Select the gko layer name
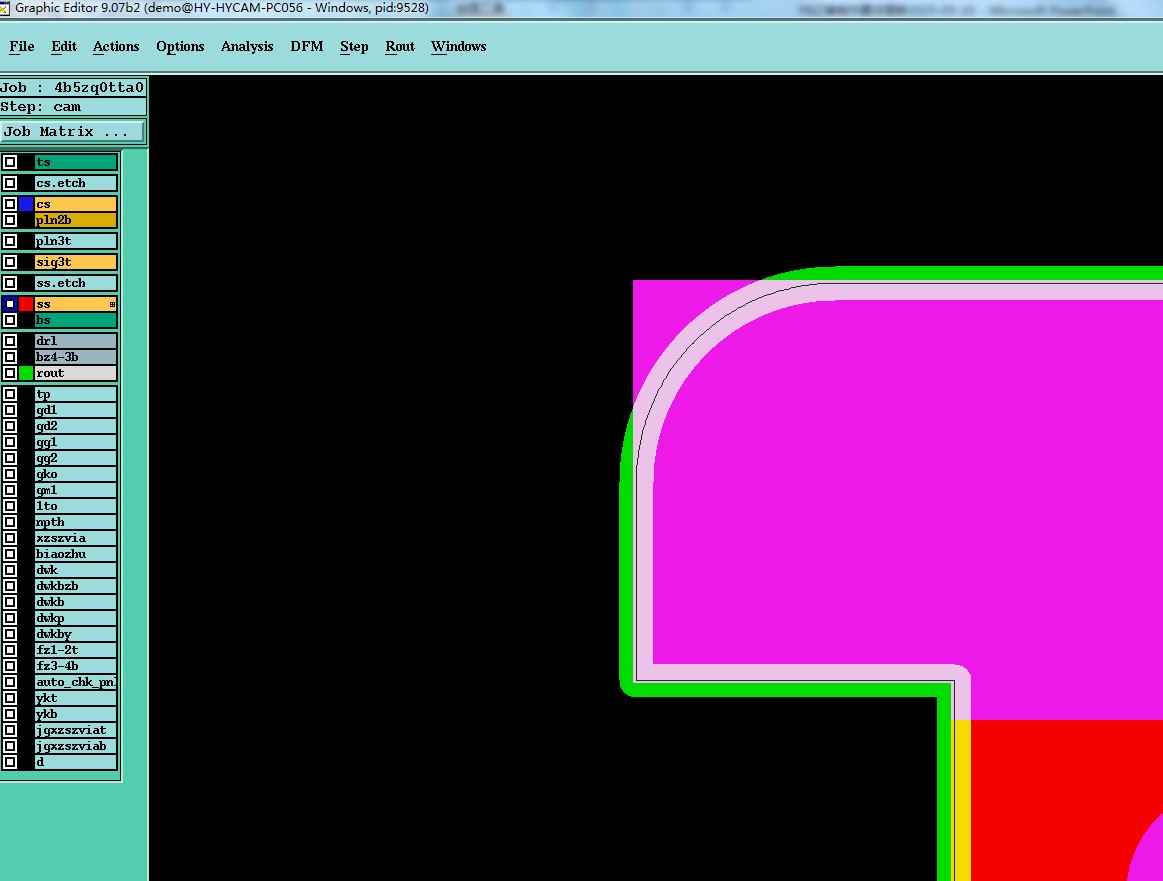The height and width of the screenshot is (881, 1163). coord(76,474)
